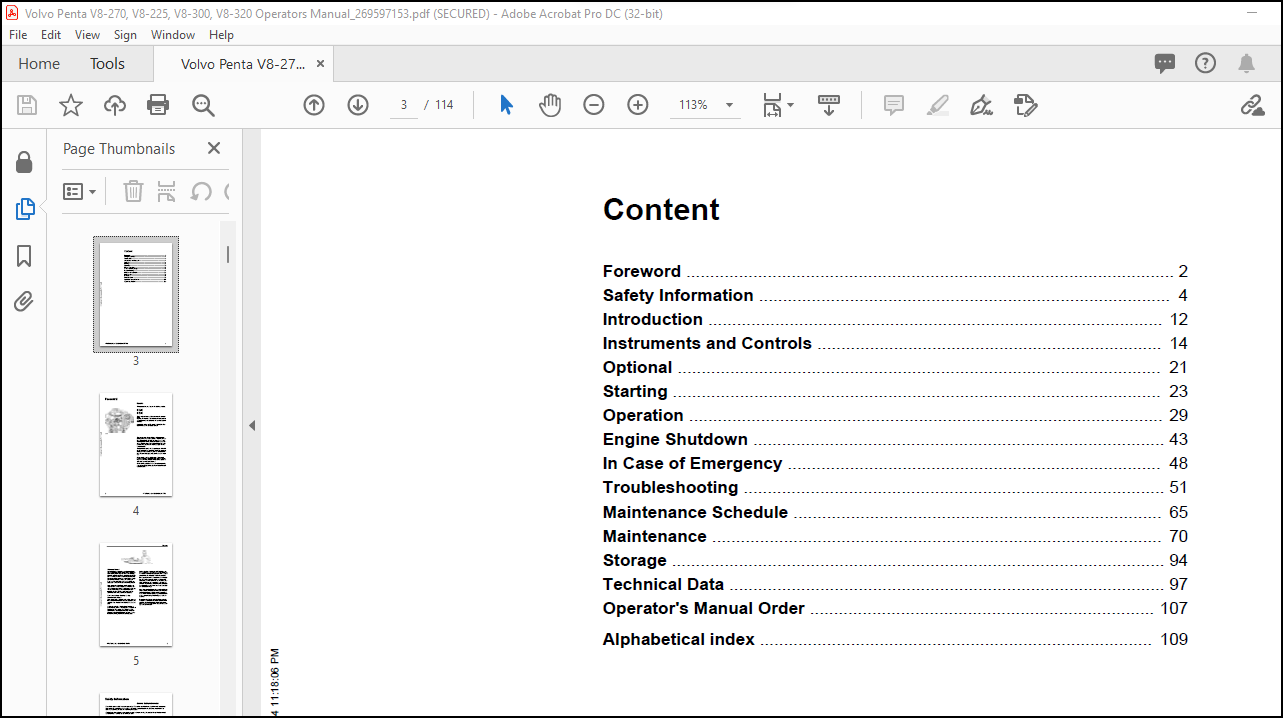Expand the page display options dropdown arrow
The image size is (1283, 718).
tap(790, 105)
